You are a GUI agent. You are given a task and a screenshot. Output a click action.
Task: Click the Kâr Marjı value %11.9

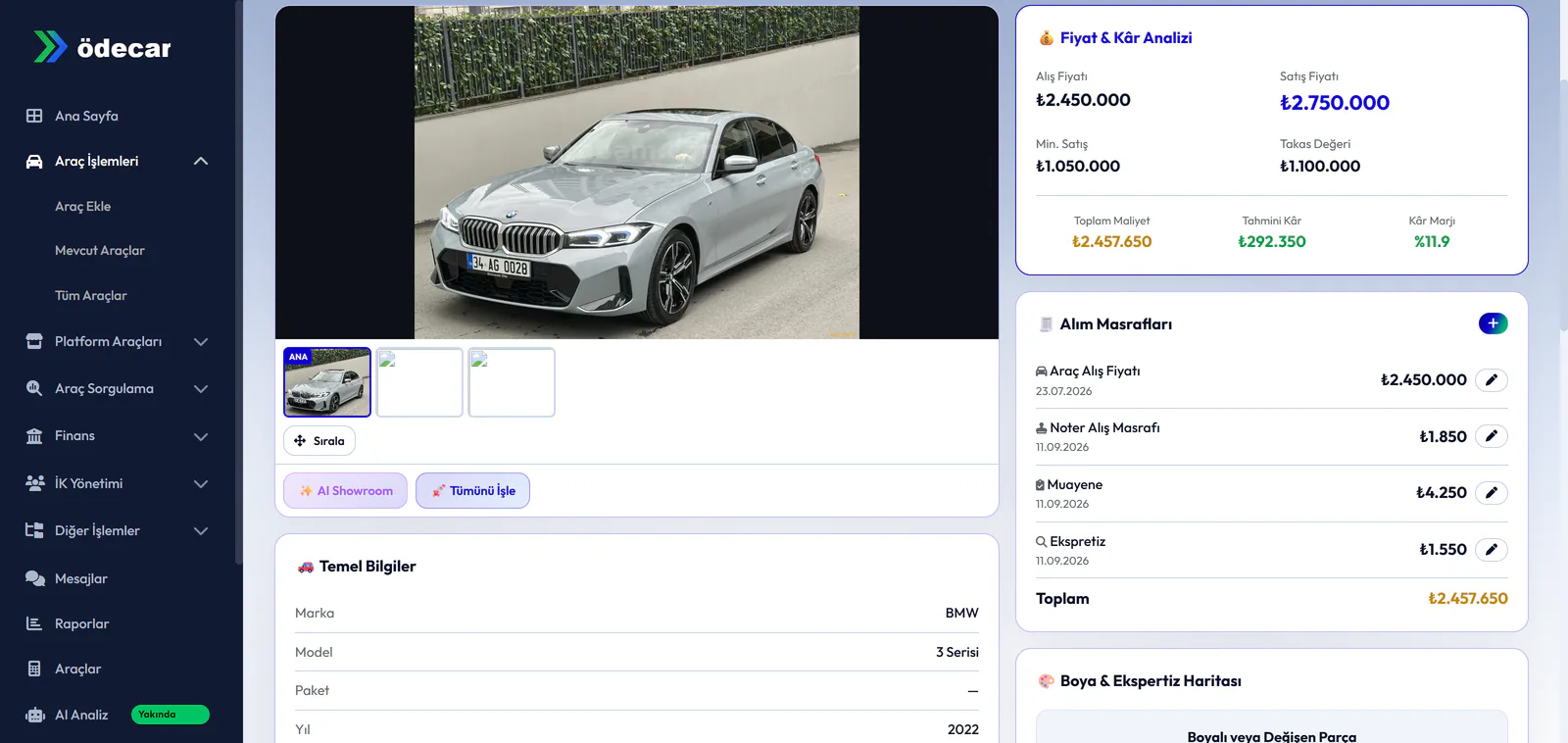coord(1432,242)
